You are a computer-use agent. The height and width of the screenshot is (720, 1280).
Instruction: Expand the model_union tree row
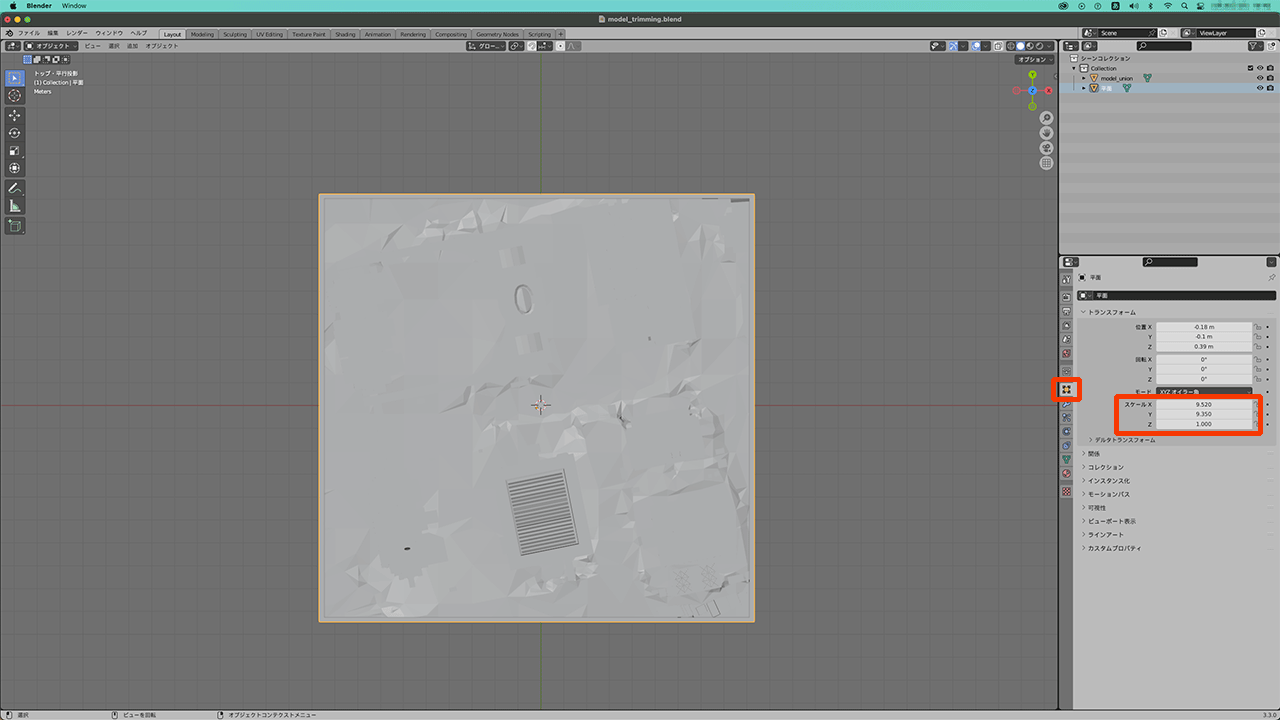point(1083,78)
